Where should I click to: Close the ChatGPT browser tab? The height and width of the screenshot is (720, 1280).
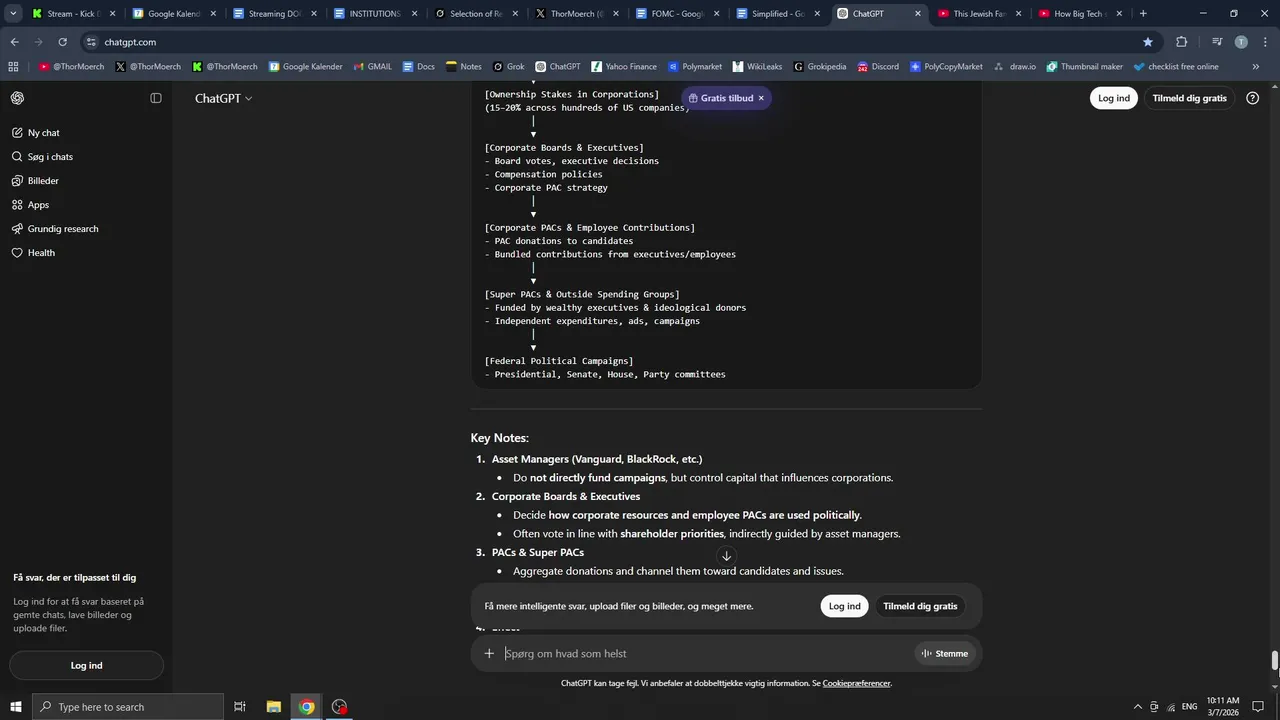918,14
